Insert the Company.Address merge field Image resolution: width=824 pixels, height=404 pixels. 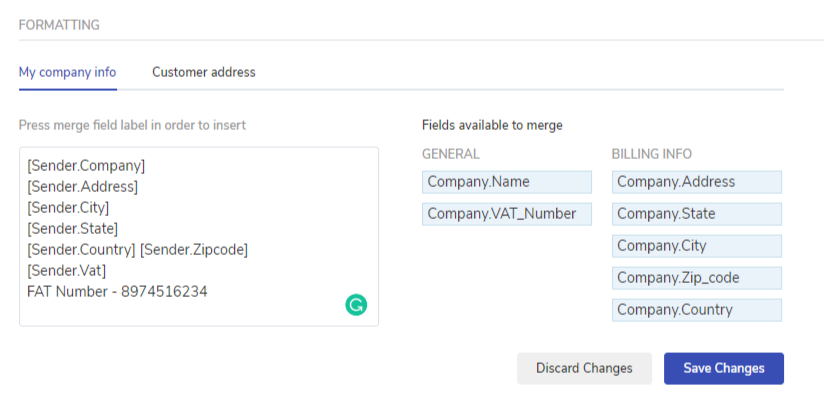(696, 182)
